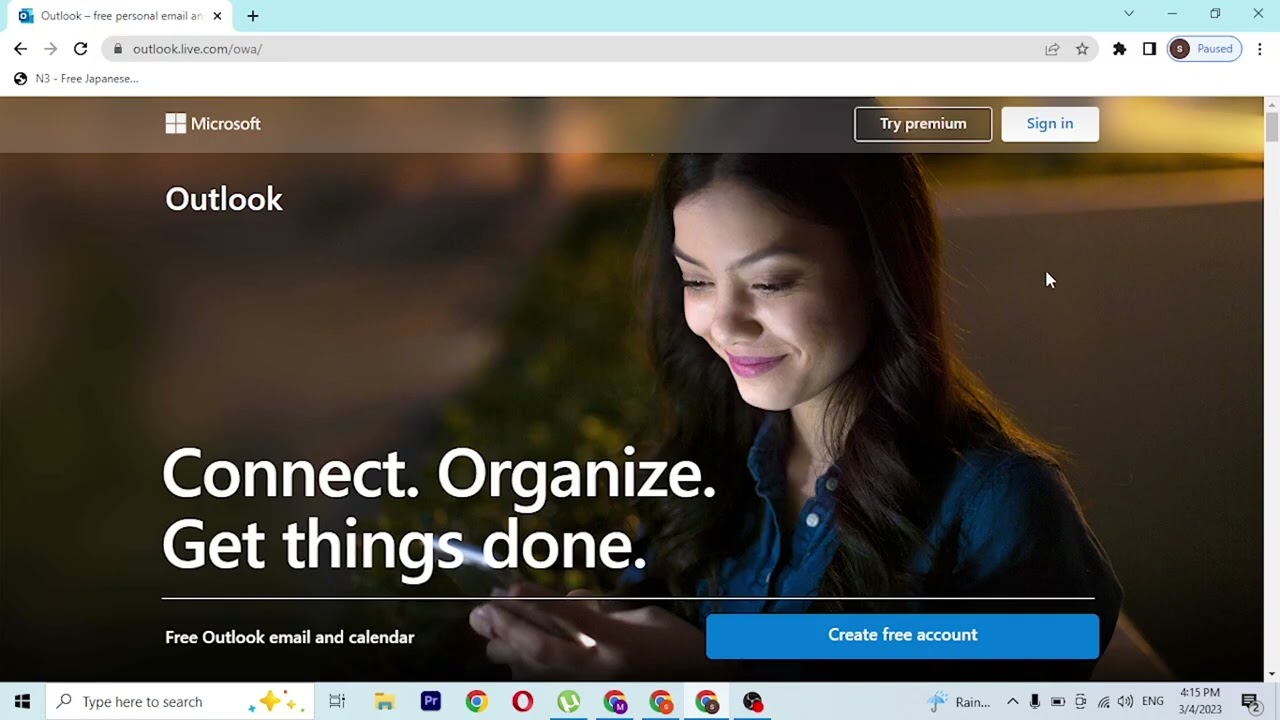Image resolution: width=1280 pixels, height=720 pixels.
Task: Open File Explorer from taskbar
Action: [x=384, y=701]
